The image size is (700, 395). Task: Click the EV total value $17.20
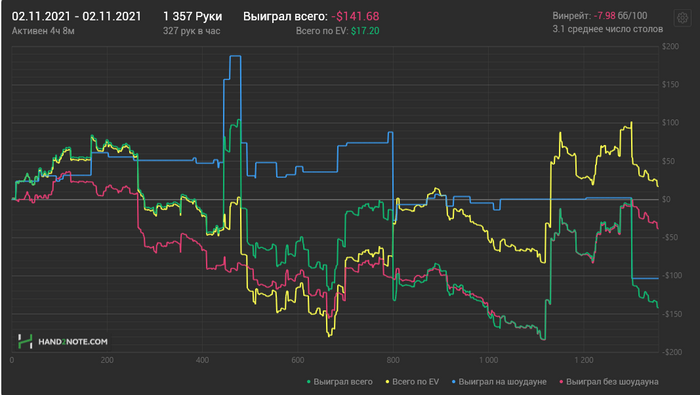point(365,31)
